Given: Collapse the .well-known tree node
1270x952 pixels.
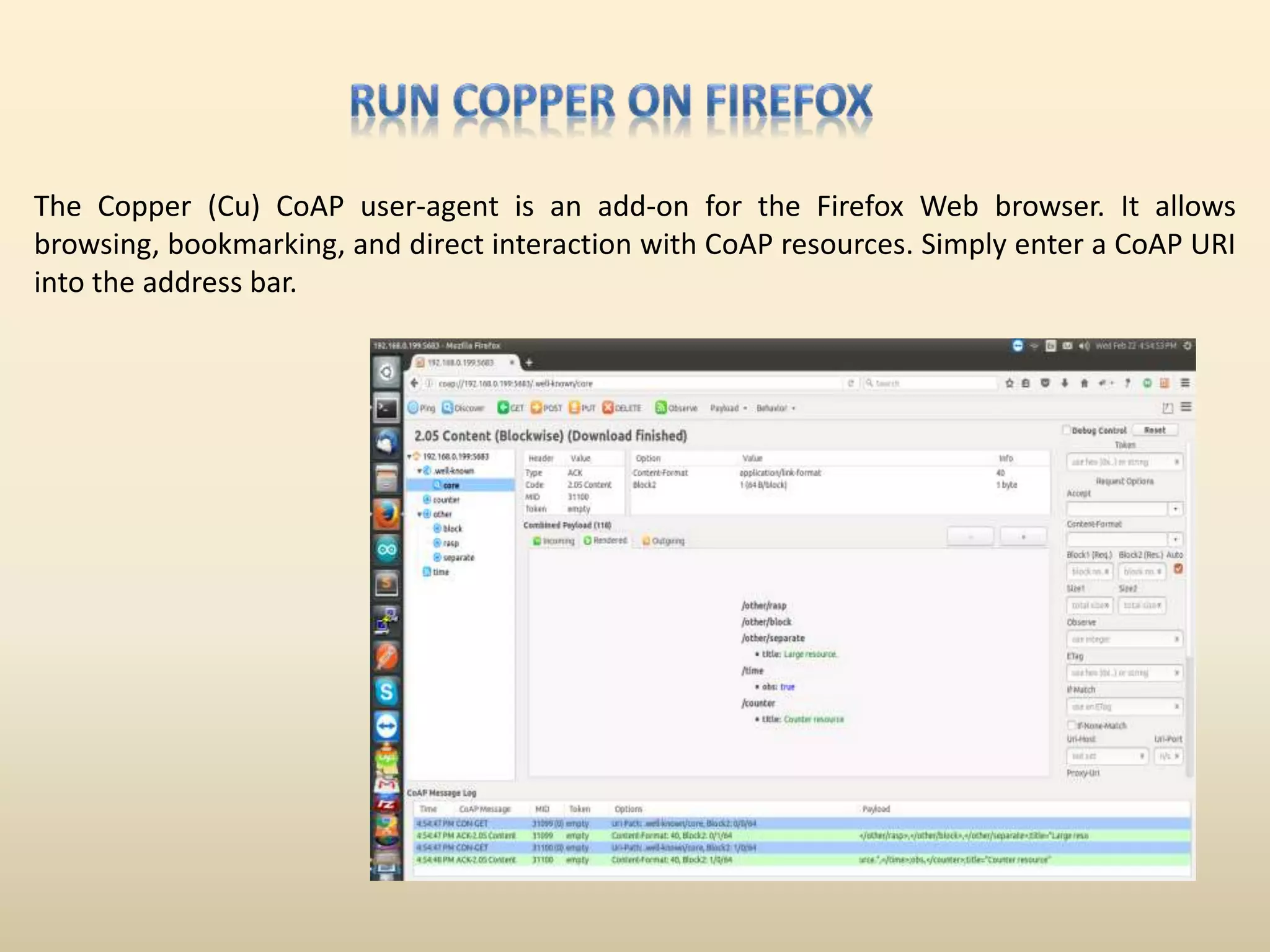Looking at the screenshot, I should 419,471.
